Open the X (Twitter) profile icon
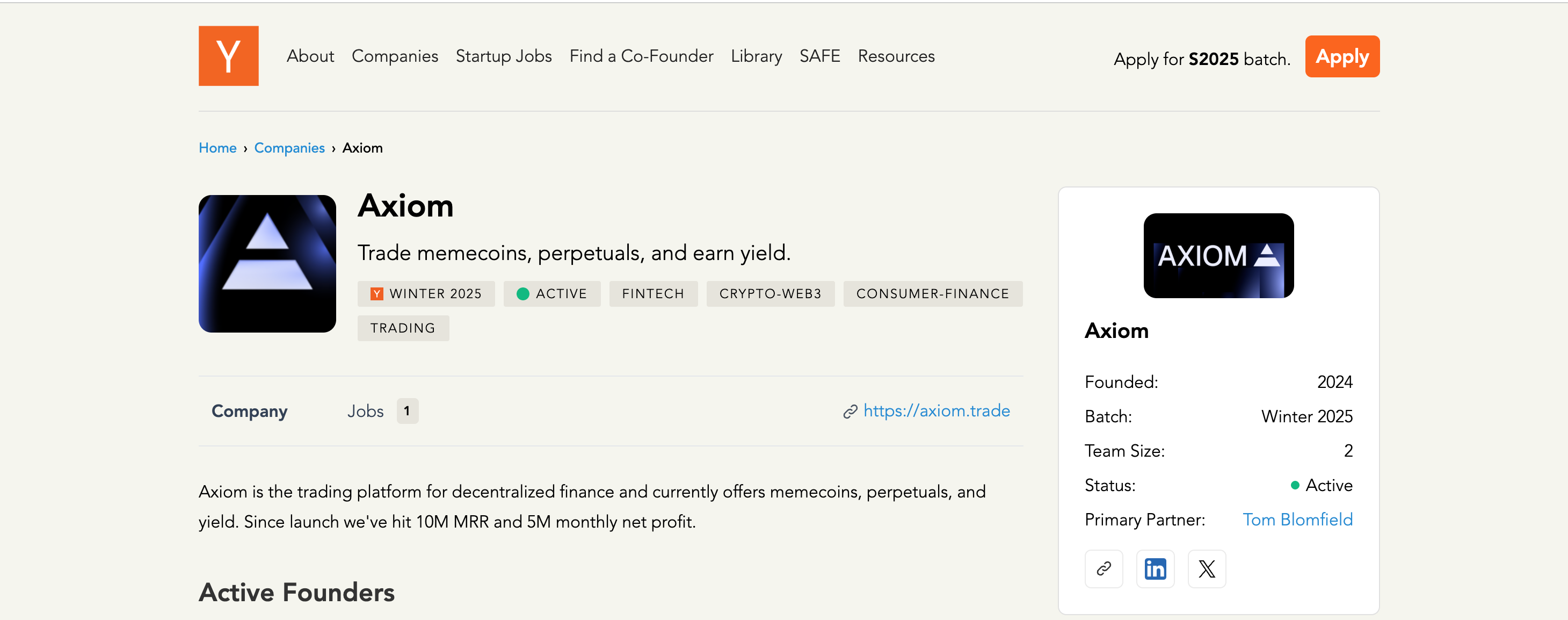Image resolution: width=1568 pixels, height=620 pixels. tap(1207, 569)
